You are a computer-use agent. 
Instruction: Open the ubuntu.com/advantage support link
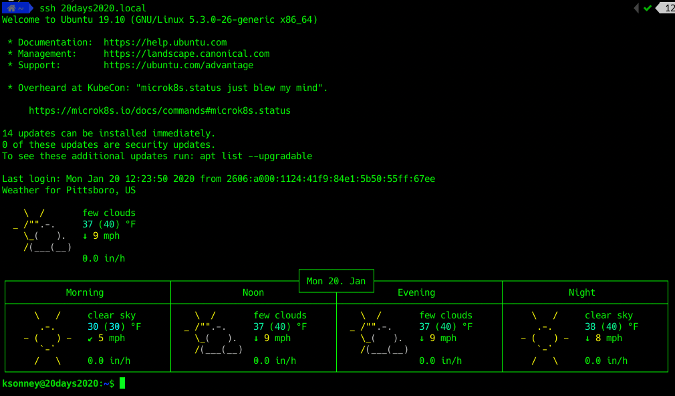[x=178, y=65]
